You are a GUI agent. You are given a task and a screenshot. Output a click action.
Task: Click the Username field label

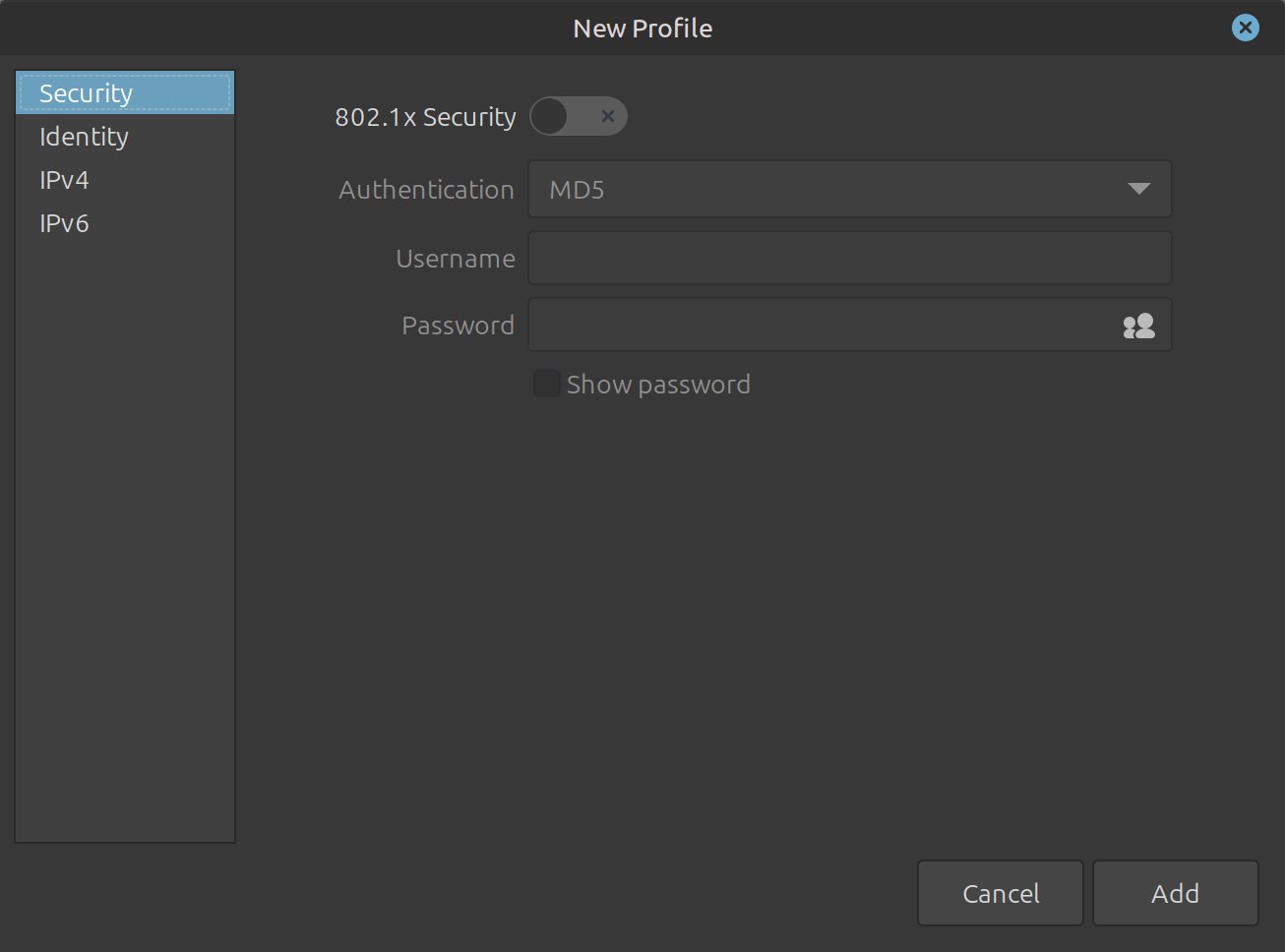(x=455, y=259)
